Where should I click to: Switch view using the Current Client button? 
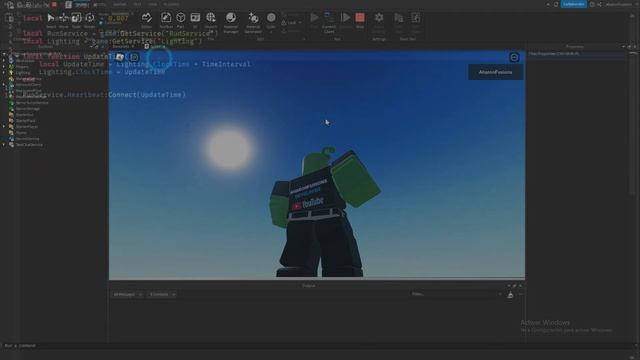click(x=329, y=22)
